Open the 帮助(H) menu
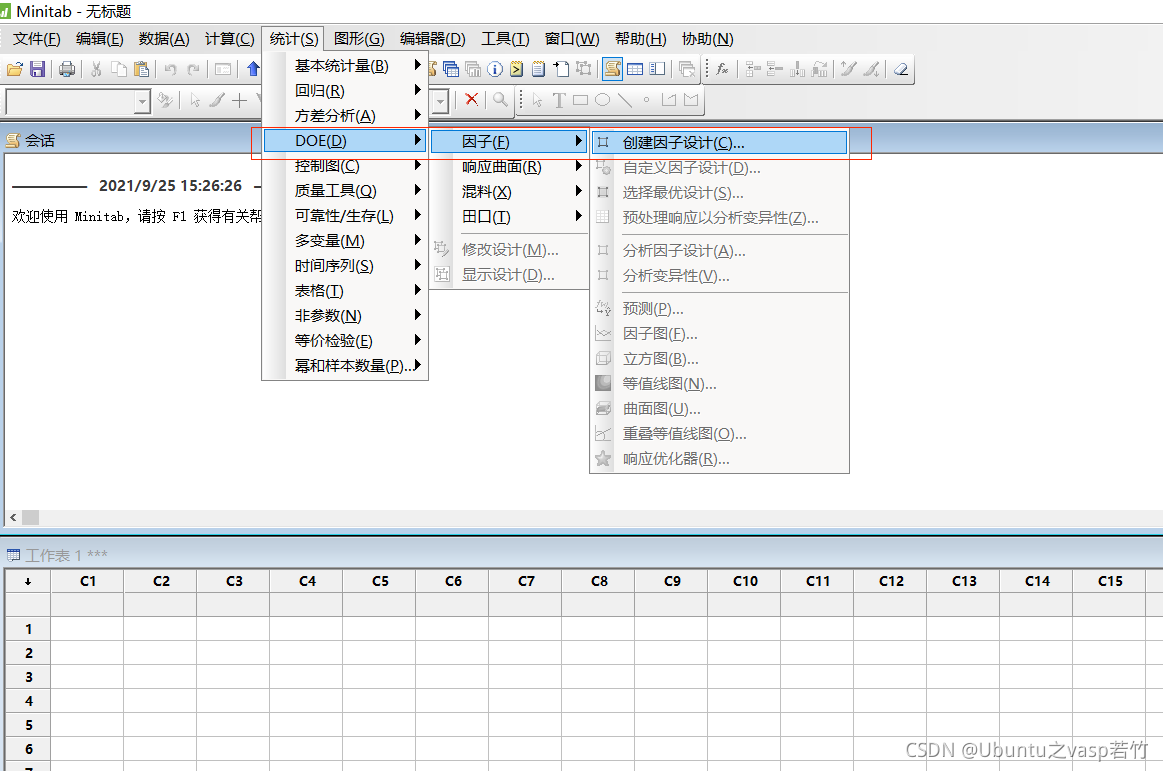The image size is (1163, 771). (640, 39)
